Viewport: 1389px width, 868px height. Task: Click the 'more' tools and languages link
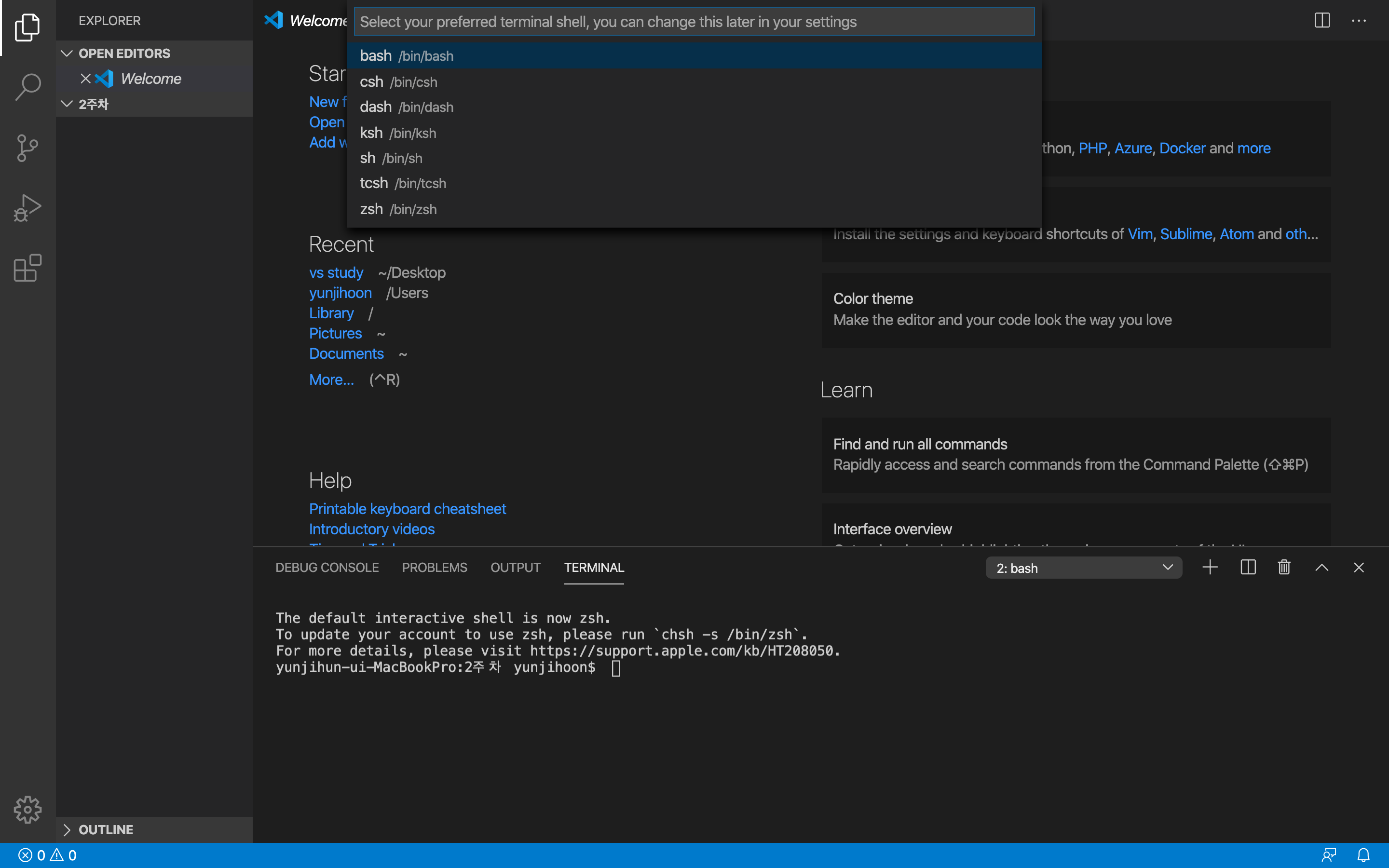[x=1253, y=148]
